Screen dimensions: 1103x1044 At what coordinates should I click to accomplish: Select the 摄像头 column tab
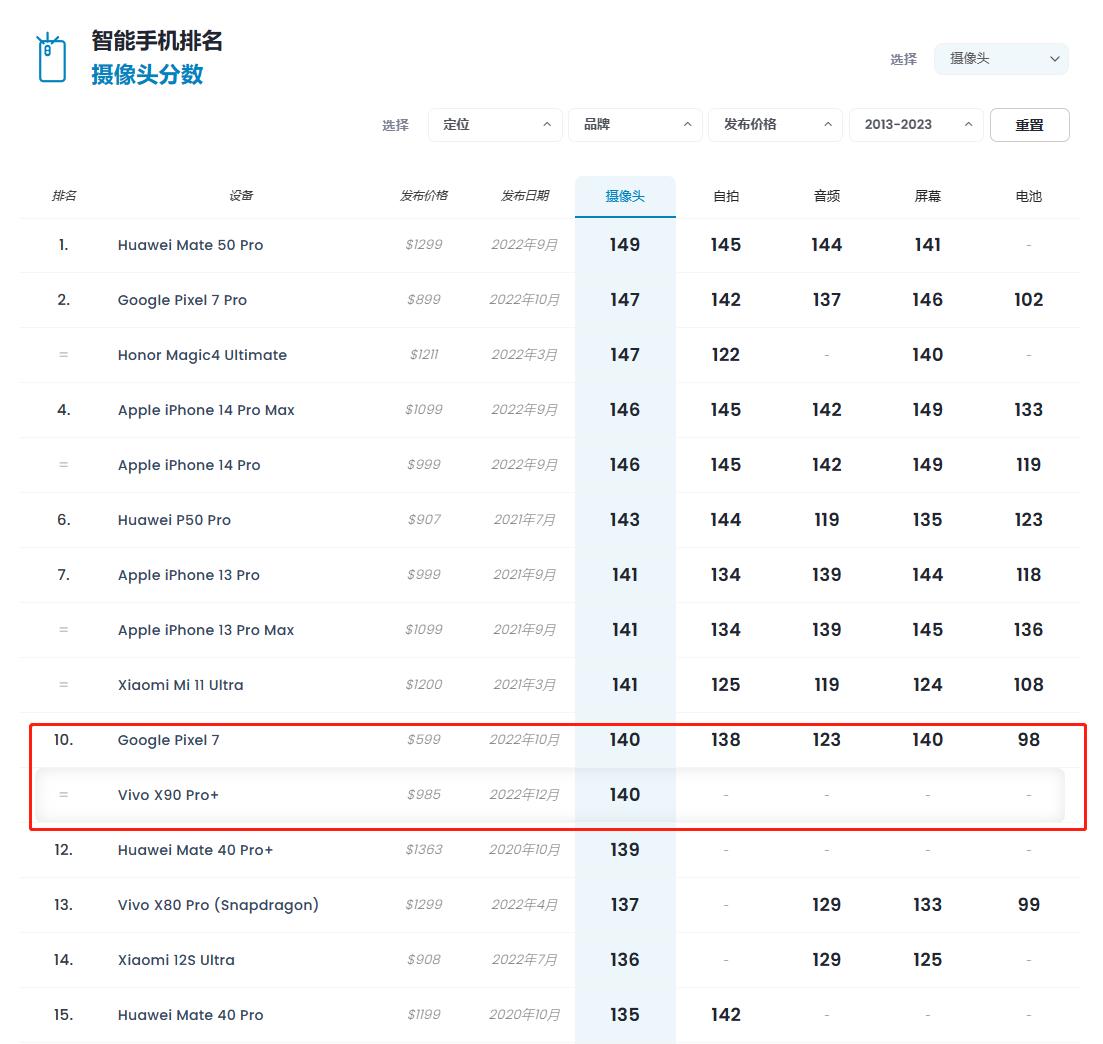coord(625,197)
